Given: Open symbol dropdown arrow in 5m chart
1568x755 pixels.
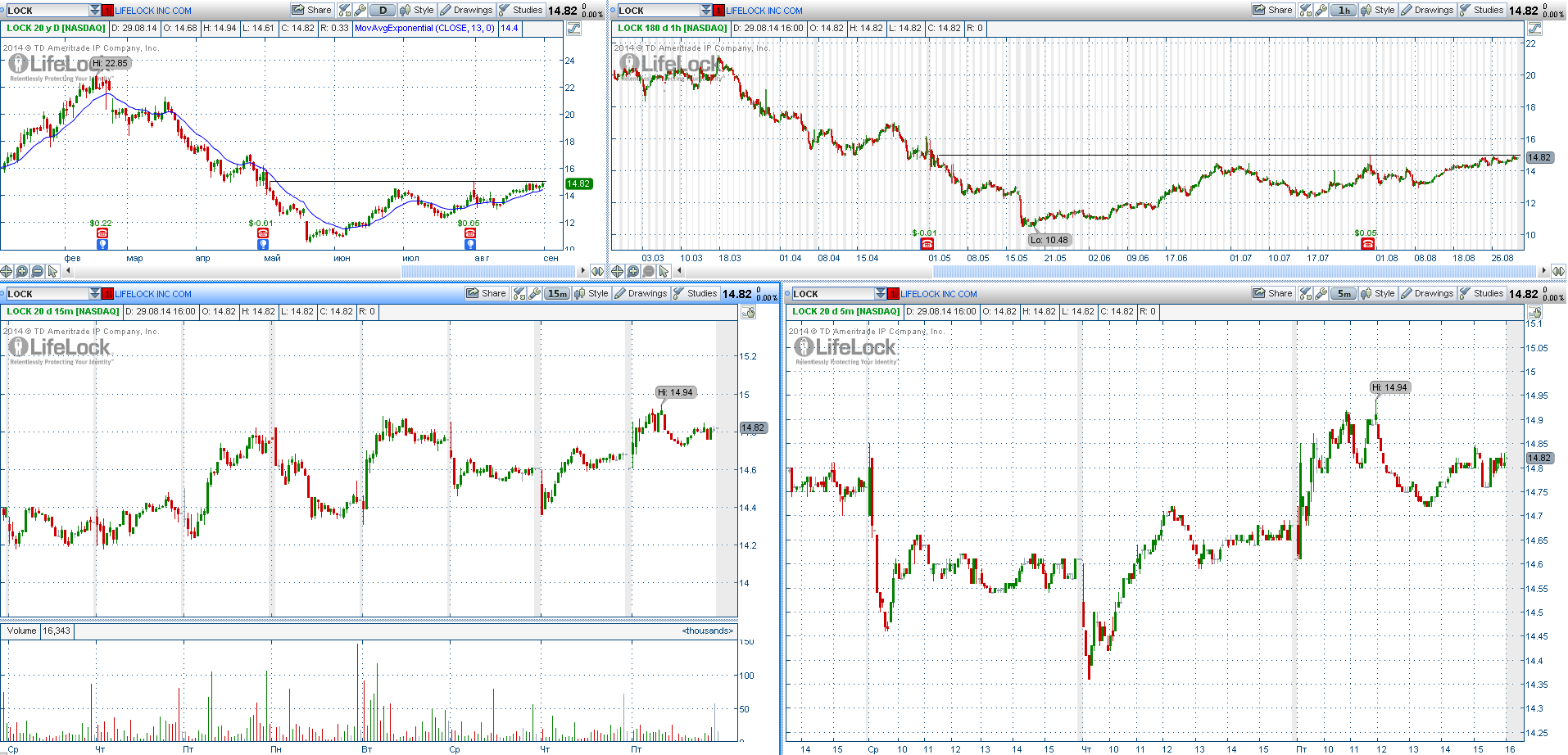Looking at the screenshot, I should (x=881, y=293).
